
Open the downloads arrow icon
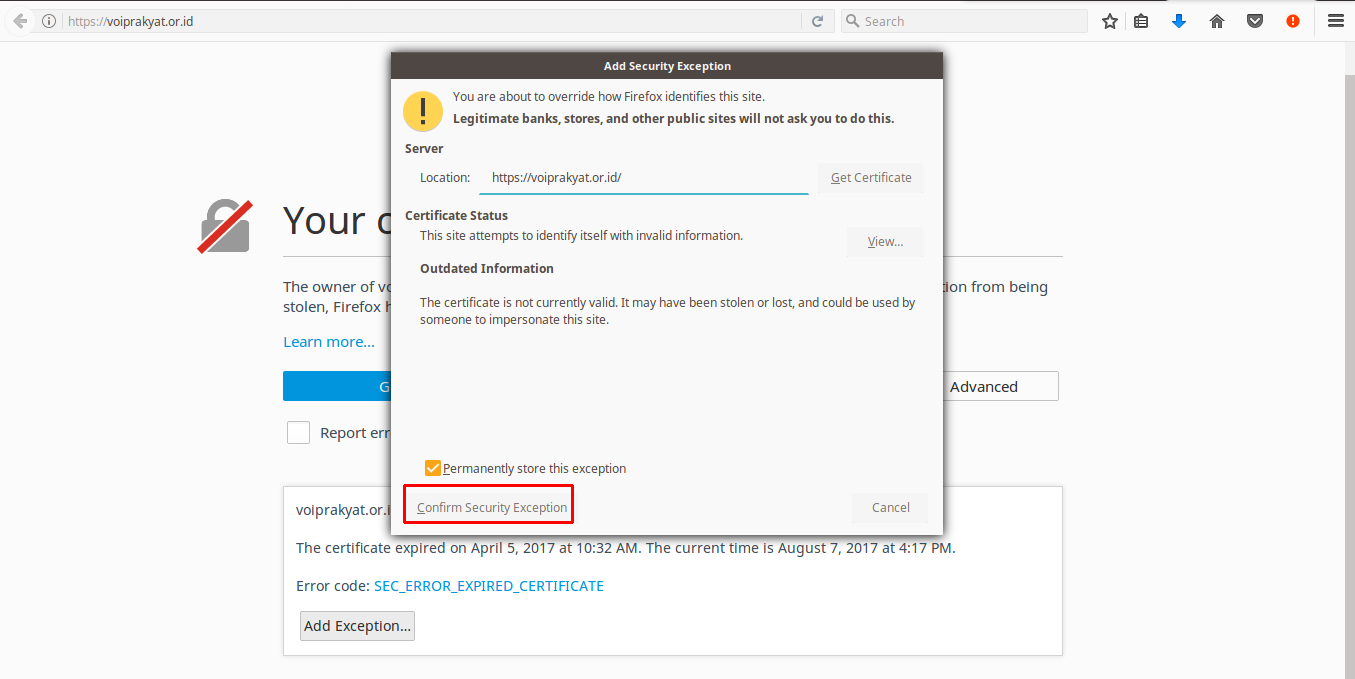[1179, 21]
